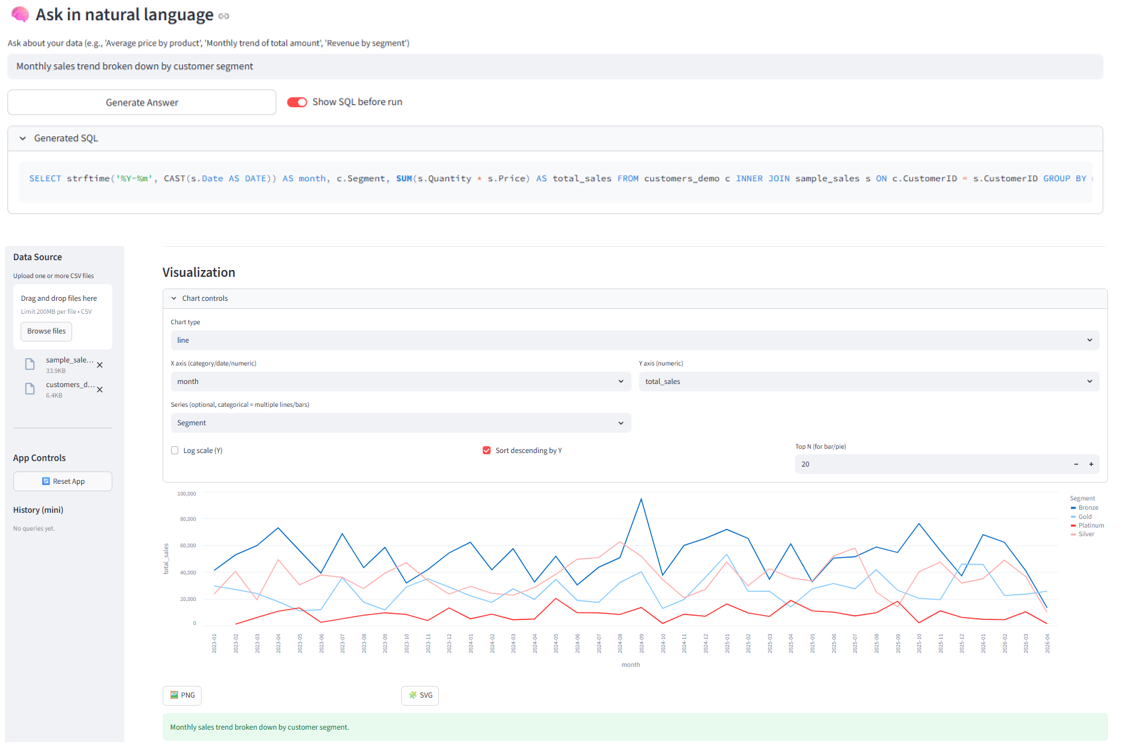Toggle Show SQL before run switch

tap(297, 102)
